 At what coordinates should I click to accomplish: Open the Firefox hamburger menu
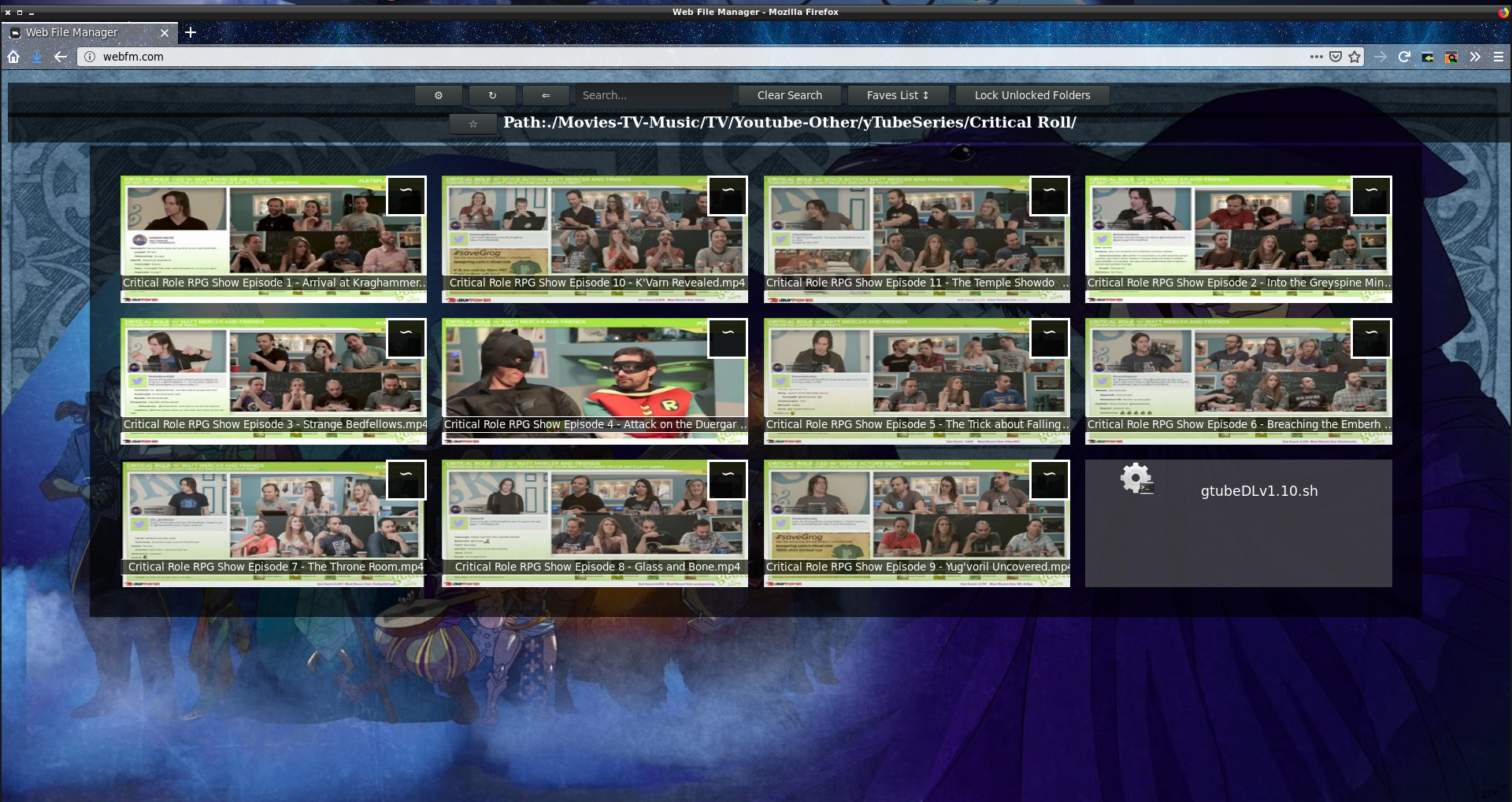(x=1499, y=57)
